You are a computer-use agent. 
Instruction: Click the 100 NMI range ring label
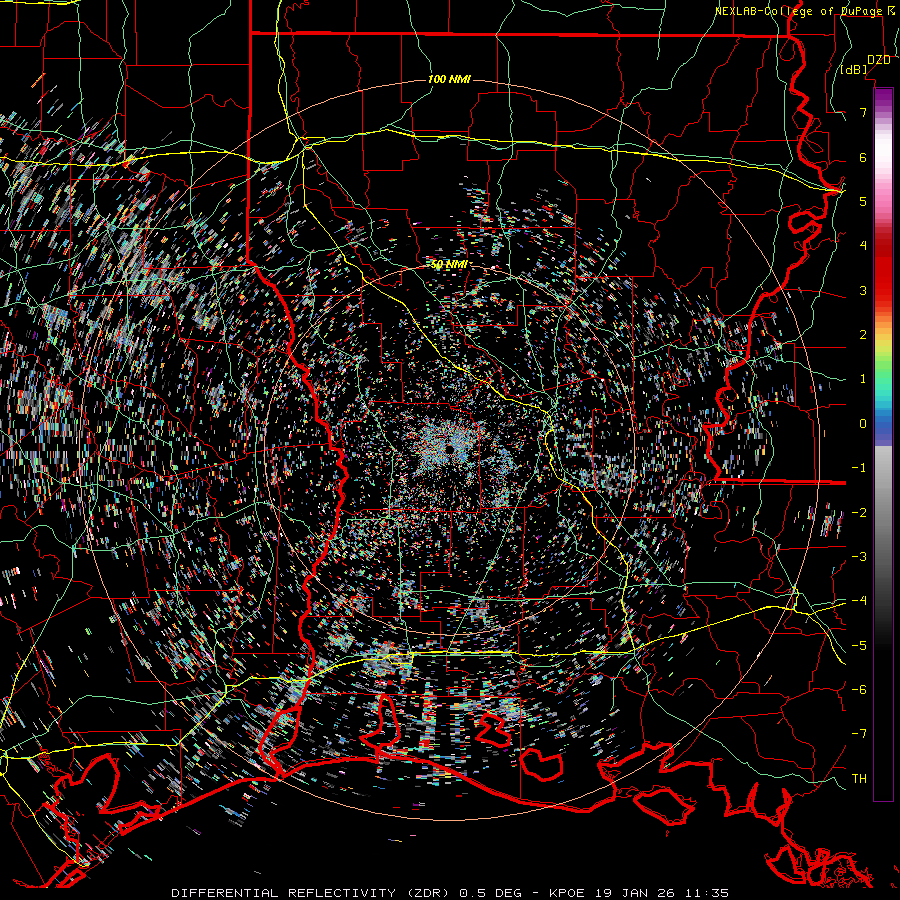click(449, 79)
